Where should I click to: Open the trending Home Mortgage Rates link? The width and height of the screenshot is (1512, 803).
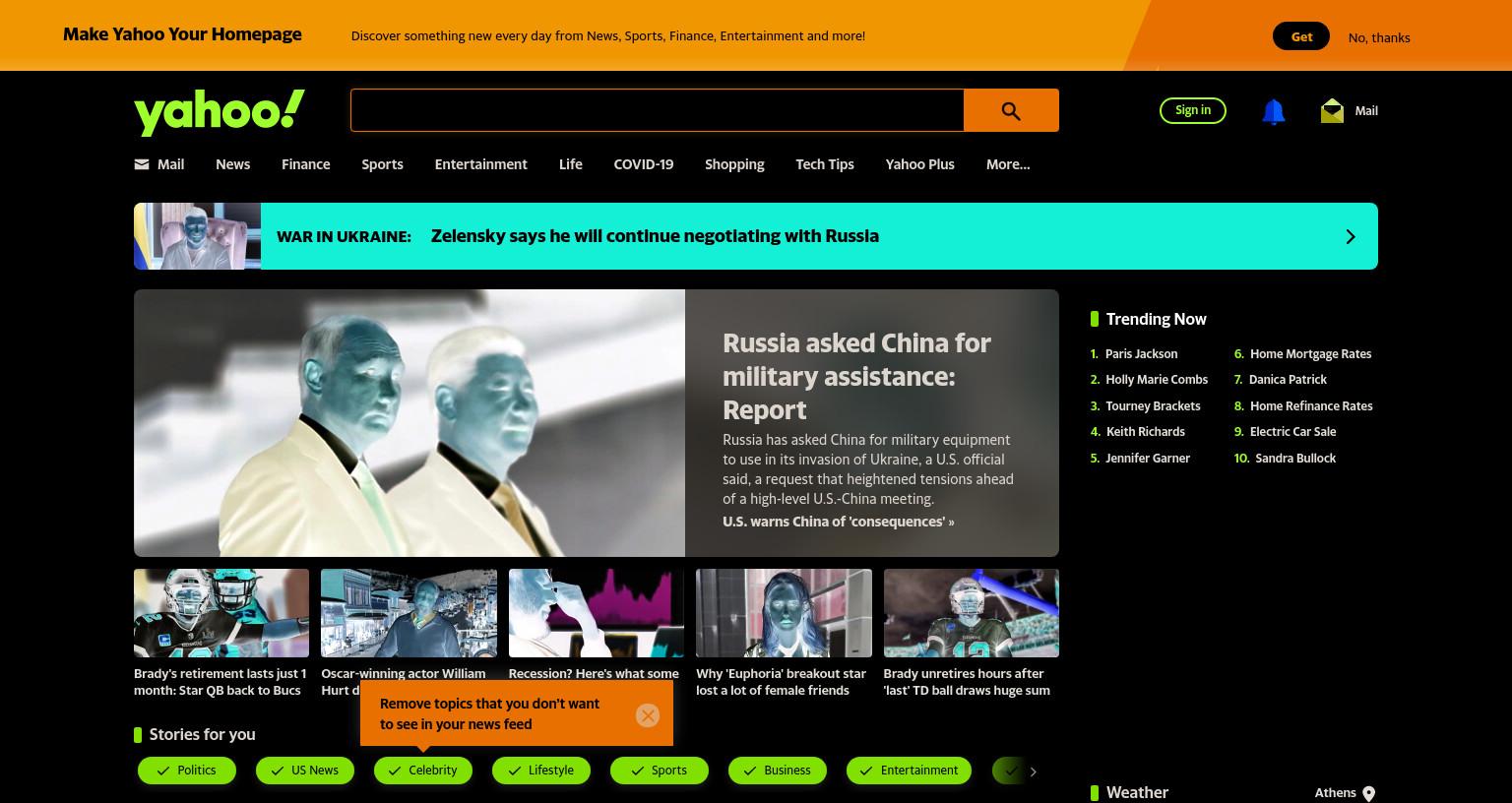[x=1310, y=354]
